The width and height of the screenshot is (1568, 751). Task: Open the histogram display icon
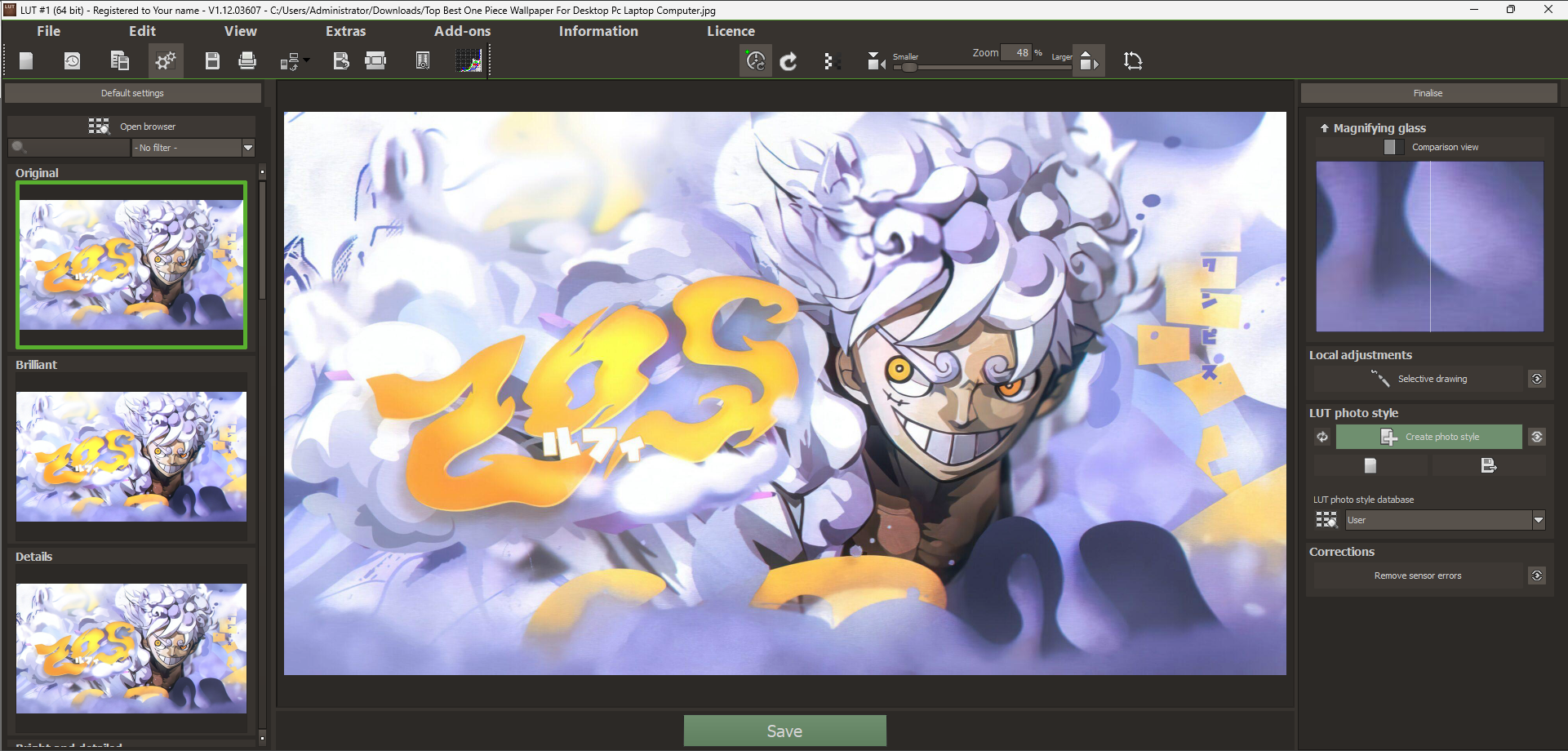[x=469, y=60]
